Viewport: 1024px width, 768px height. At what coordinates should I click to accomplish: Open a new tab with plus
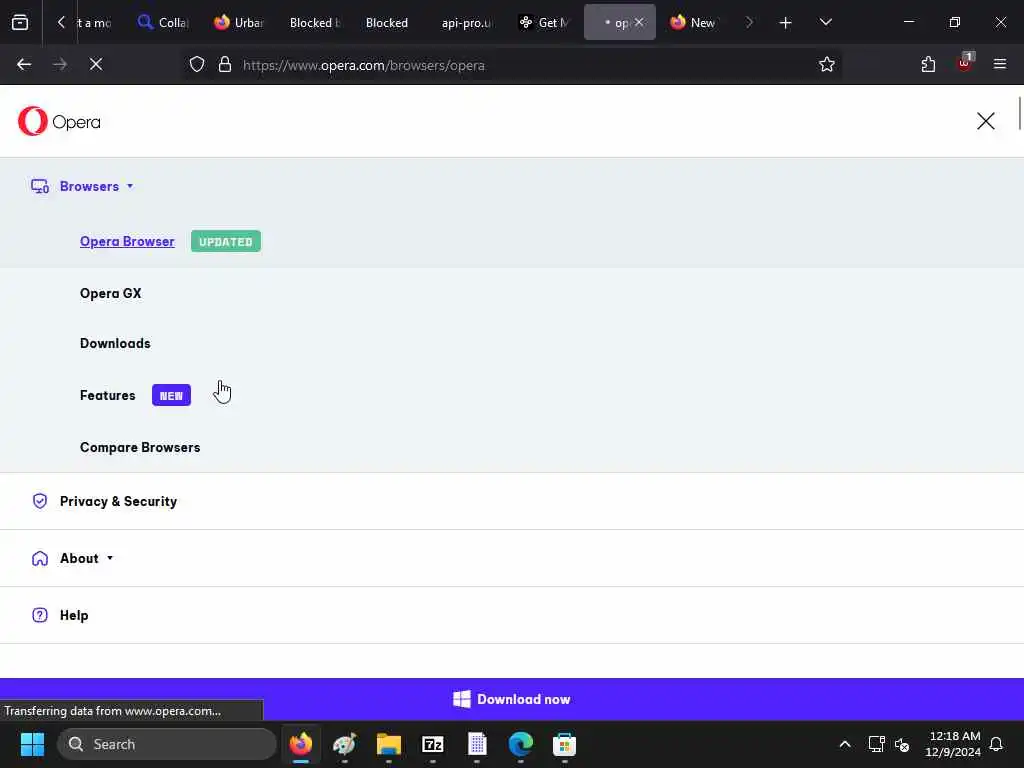[786, 23]
